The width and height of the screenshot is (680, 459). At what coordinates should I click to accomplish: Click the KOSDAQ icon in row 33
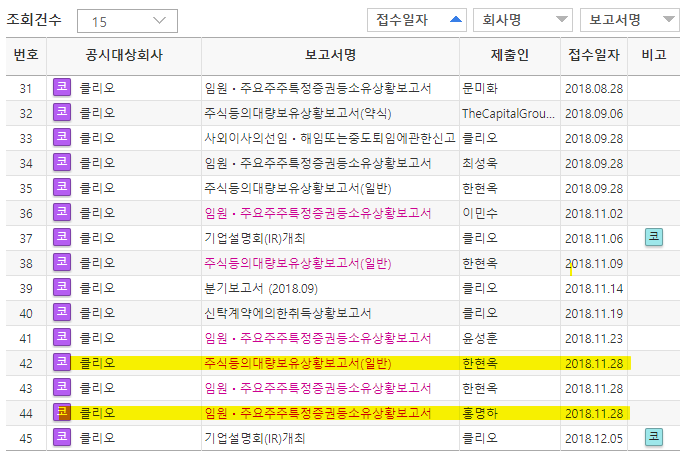click(x=62, y=137)
